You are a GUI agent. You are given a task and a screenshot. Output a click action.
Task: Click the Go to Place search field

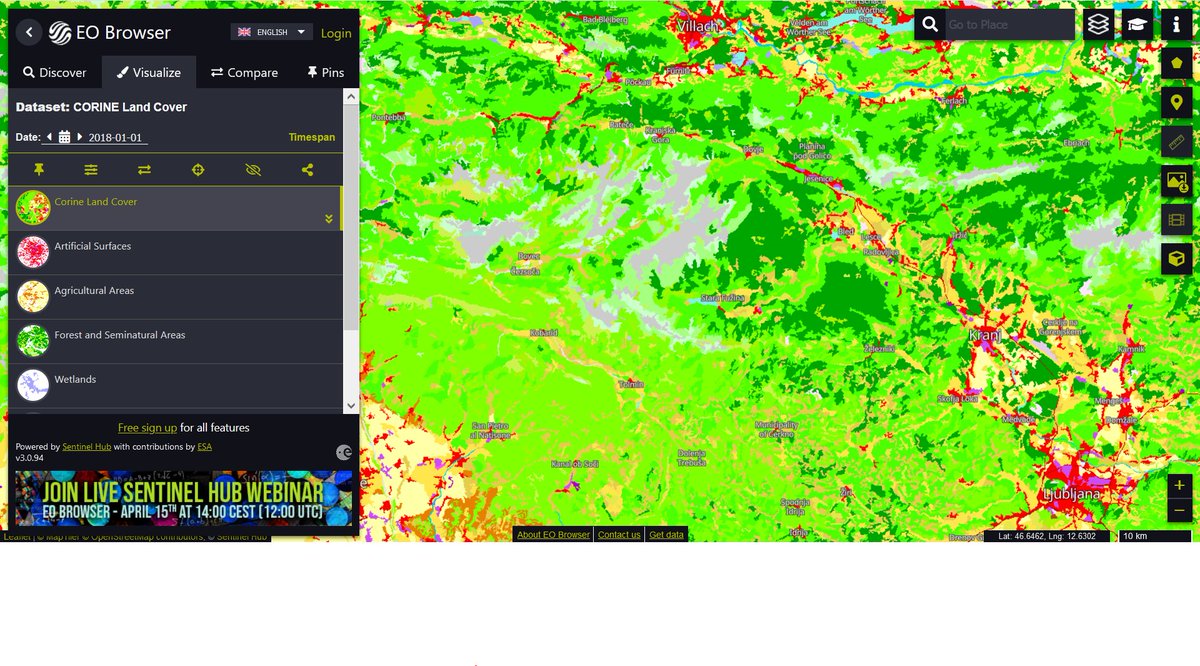[x=1010, y=24]
